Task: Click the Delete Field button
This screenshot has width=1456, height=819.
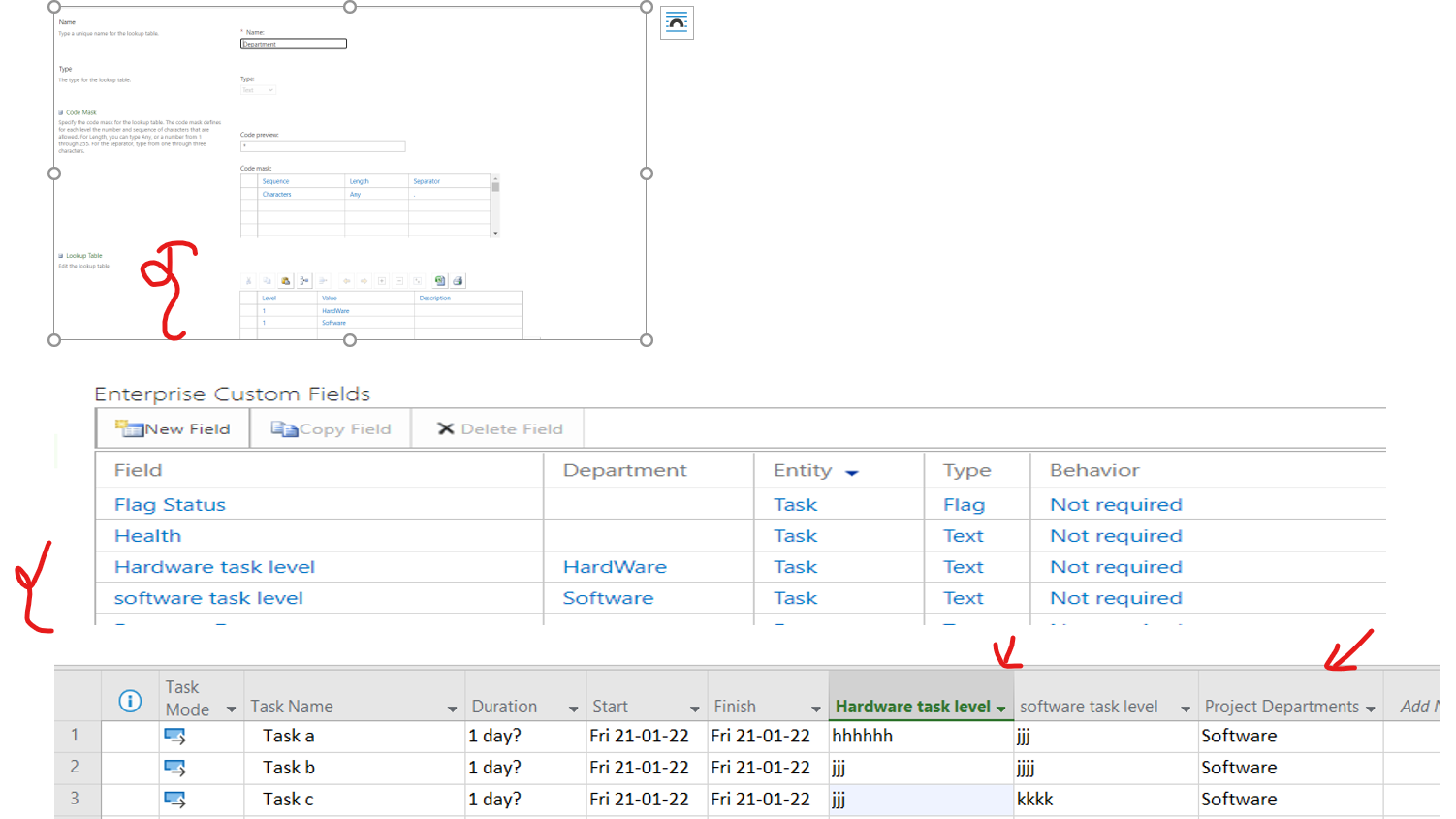Action: (496, 427)
